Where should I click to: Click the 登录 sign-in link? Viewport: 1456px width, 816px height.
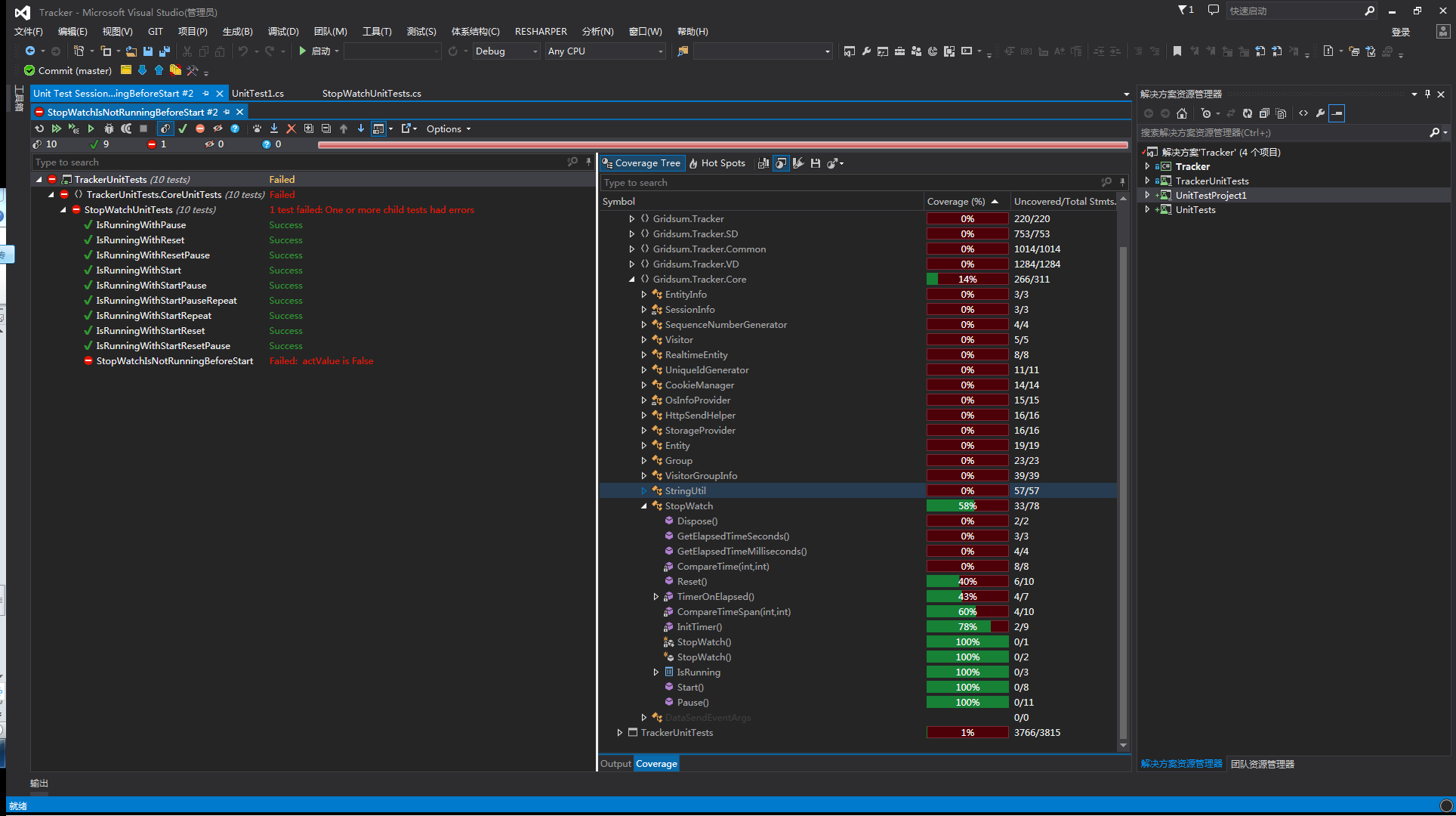click(1401, 32)
